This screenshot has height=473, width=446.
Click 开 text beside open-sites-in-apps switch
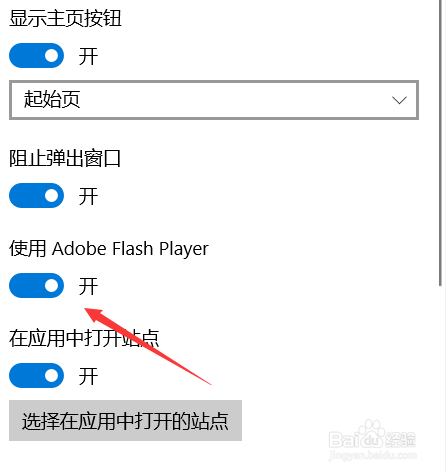(88, 376)
